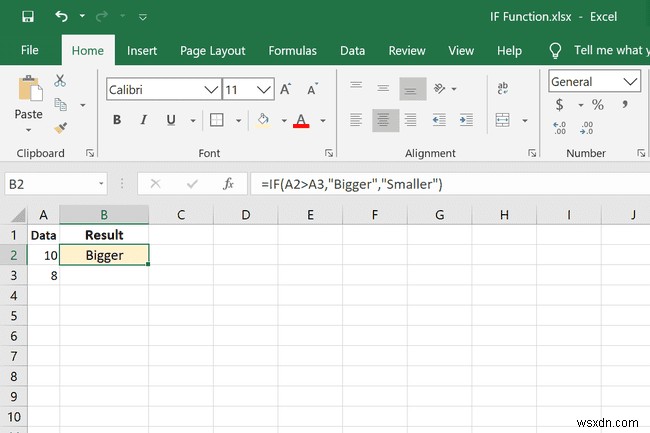Apply the red Font Color

(301, 121)
